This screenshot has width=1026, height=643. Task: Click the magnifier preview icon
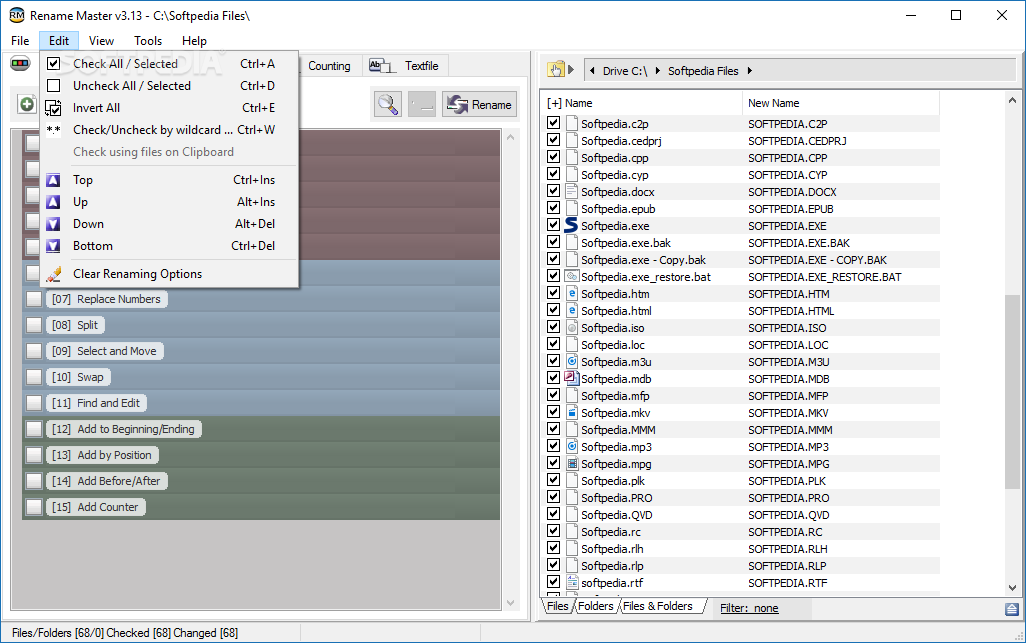point(387,105)
